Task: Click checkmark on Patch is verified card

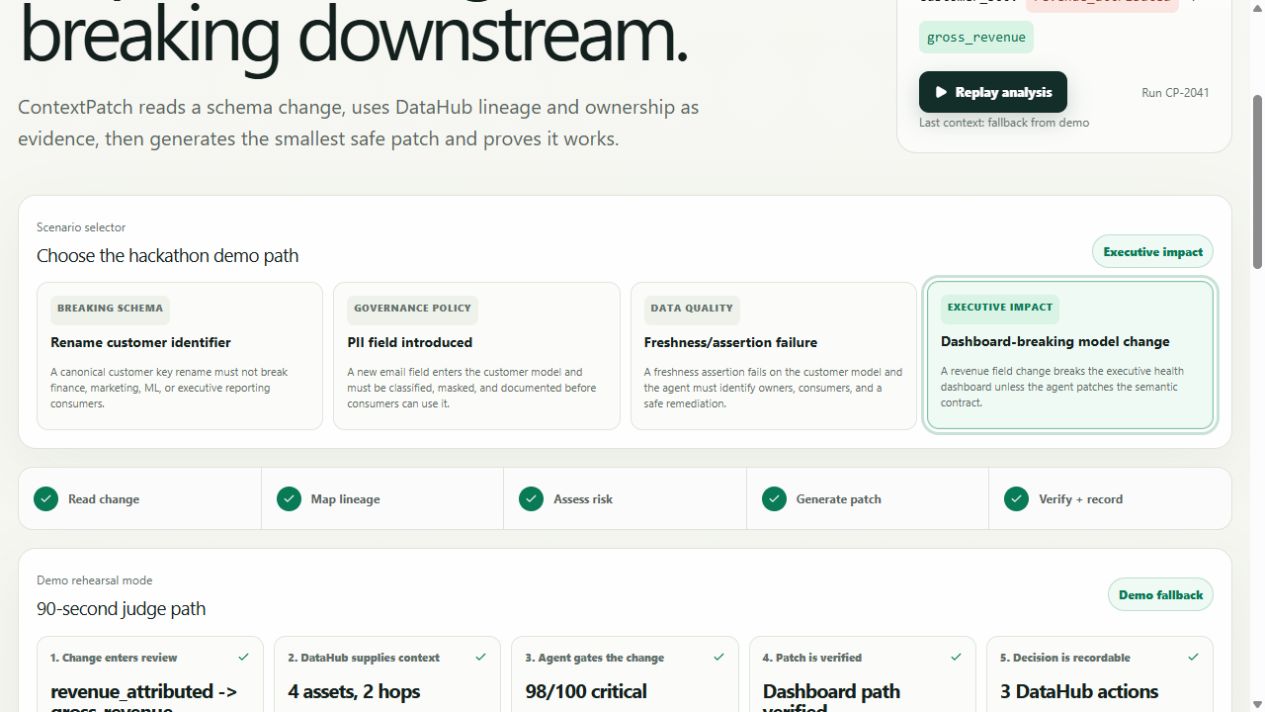Action: (956, 657)
